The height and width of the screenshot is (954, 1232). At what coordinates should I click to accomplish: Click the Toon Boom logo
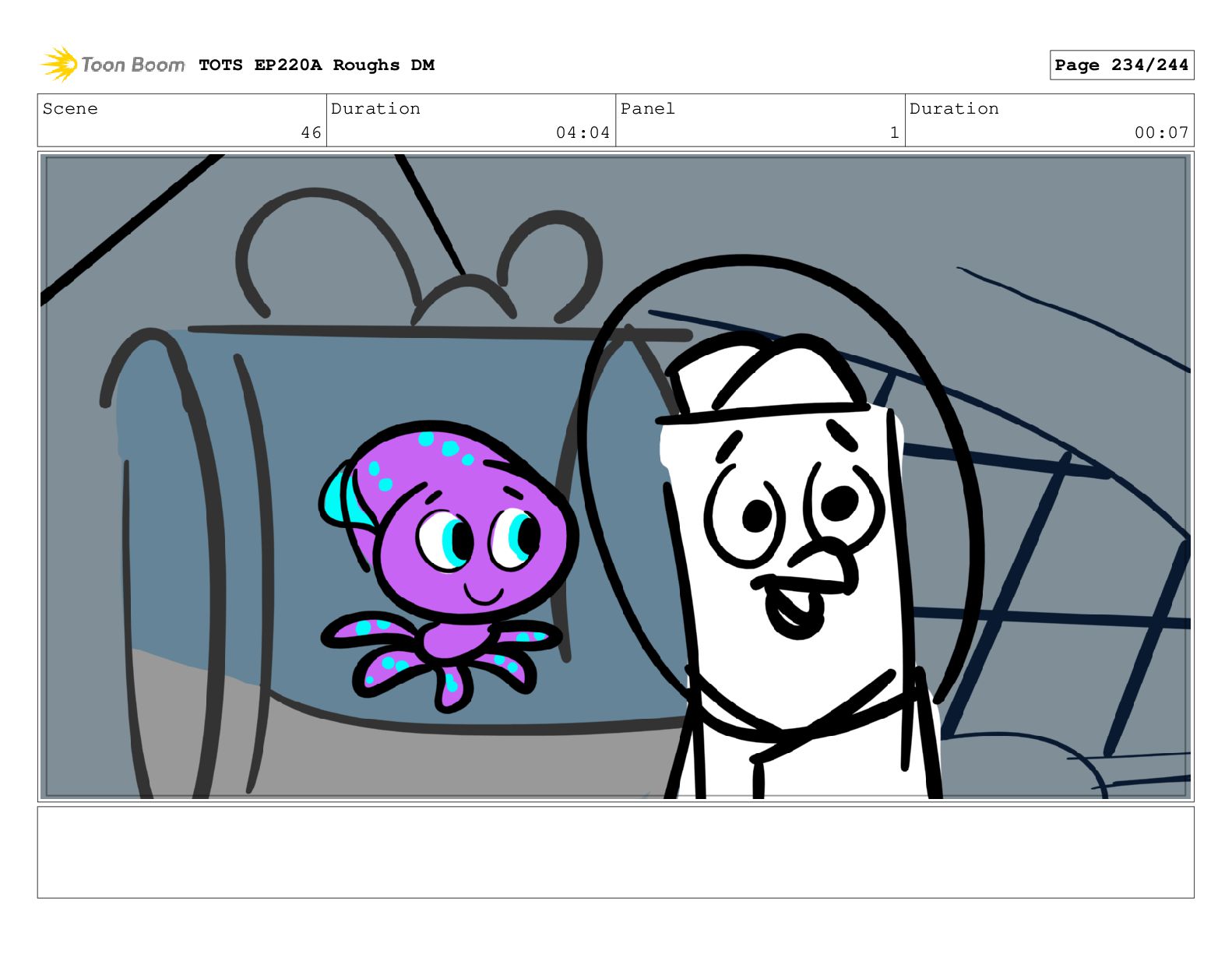coord(113,65)
